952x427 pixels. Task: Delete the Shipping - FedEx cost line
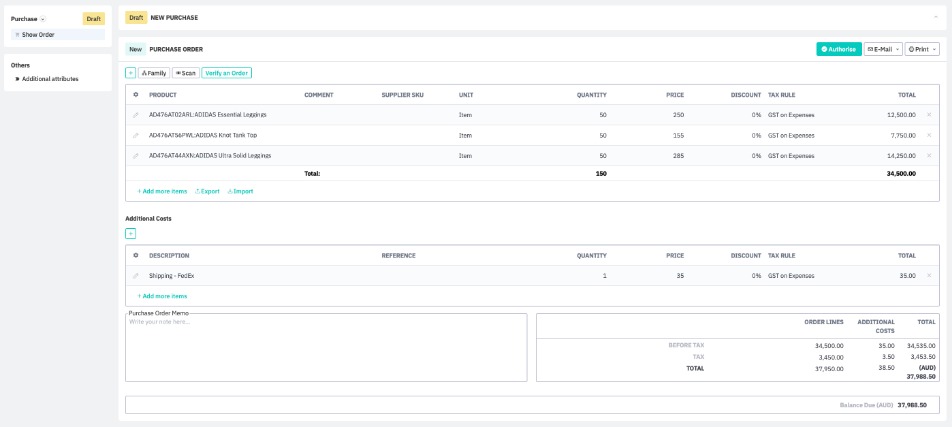pyautogui.click(x=929, y=275)
